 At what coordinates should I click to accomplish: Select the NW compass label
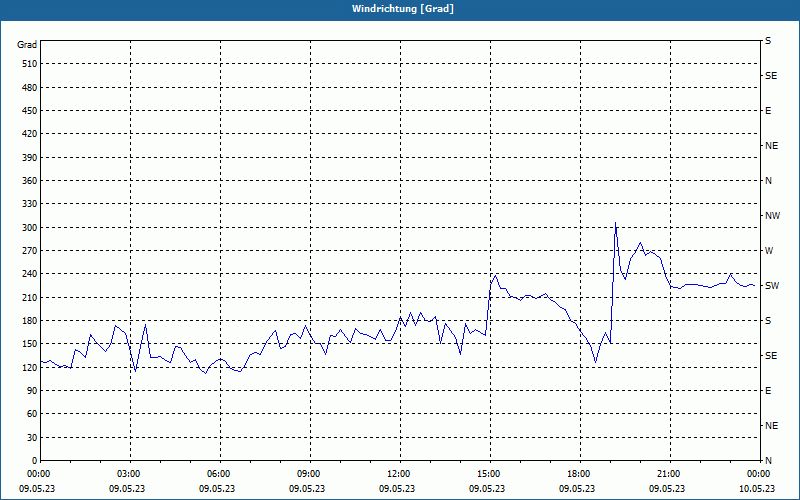tap(772, 216)
